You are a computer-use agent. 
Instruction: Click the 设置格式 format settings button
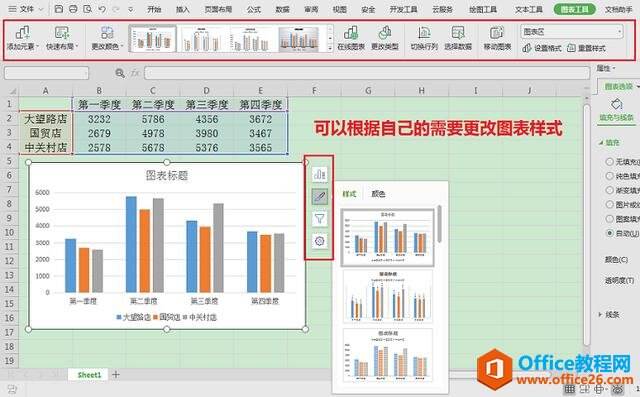point(542,48)
